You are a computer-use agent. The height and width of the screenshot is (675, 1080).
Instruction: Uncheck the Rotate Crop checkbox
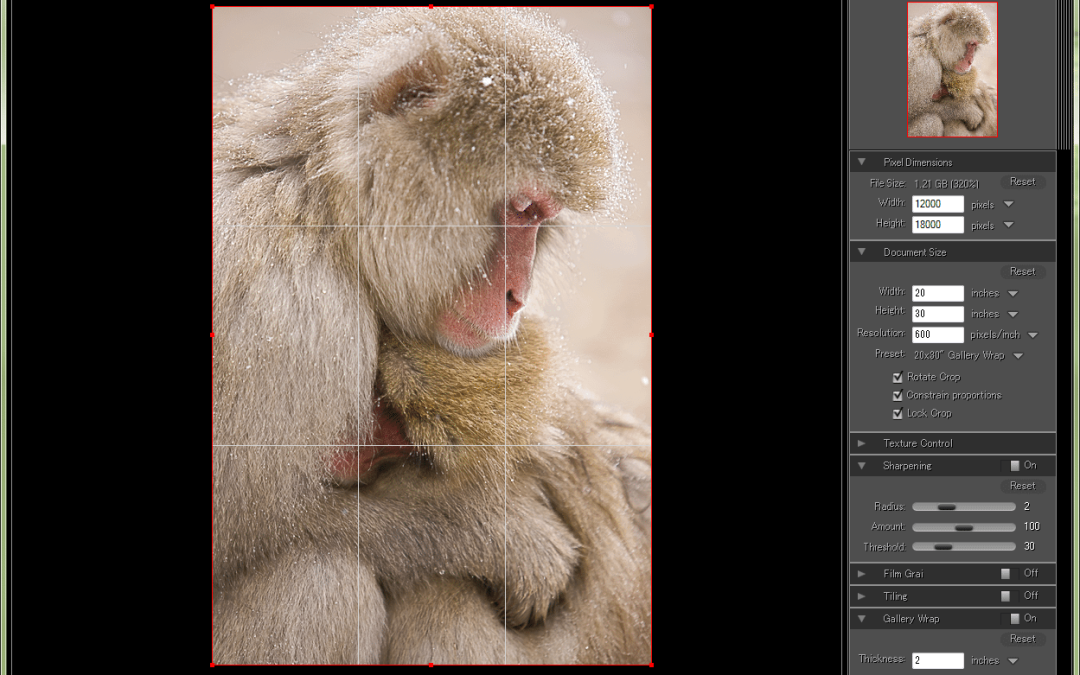pos(898,377)
